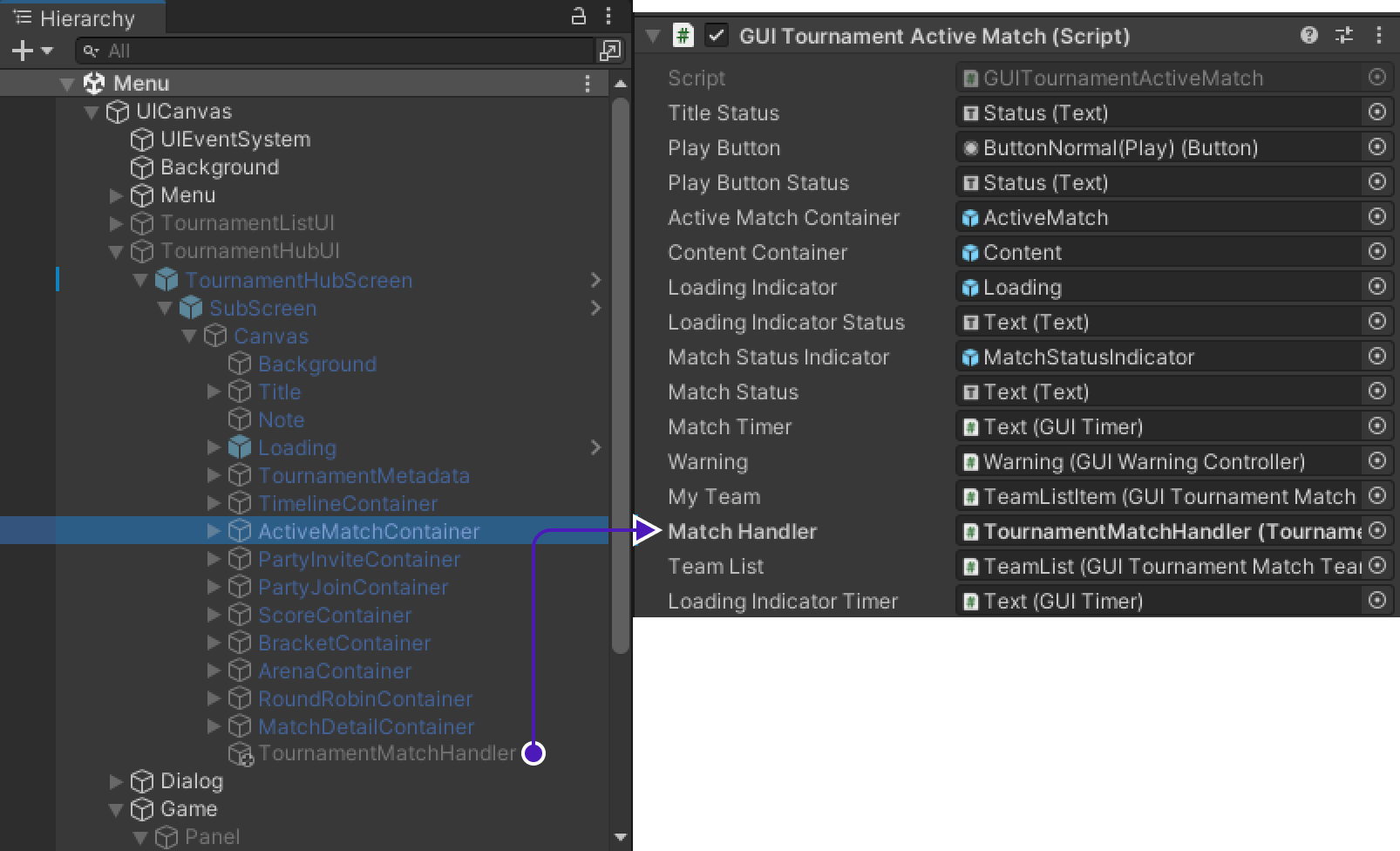The image size is (1400, 851).
Task: Expand the ActiveMatchContainer tree node
Action: pos(214,531)
